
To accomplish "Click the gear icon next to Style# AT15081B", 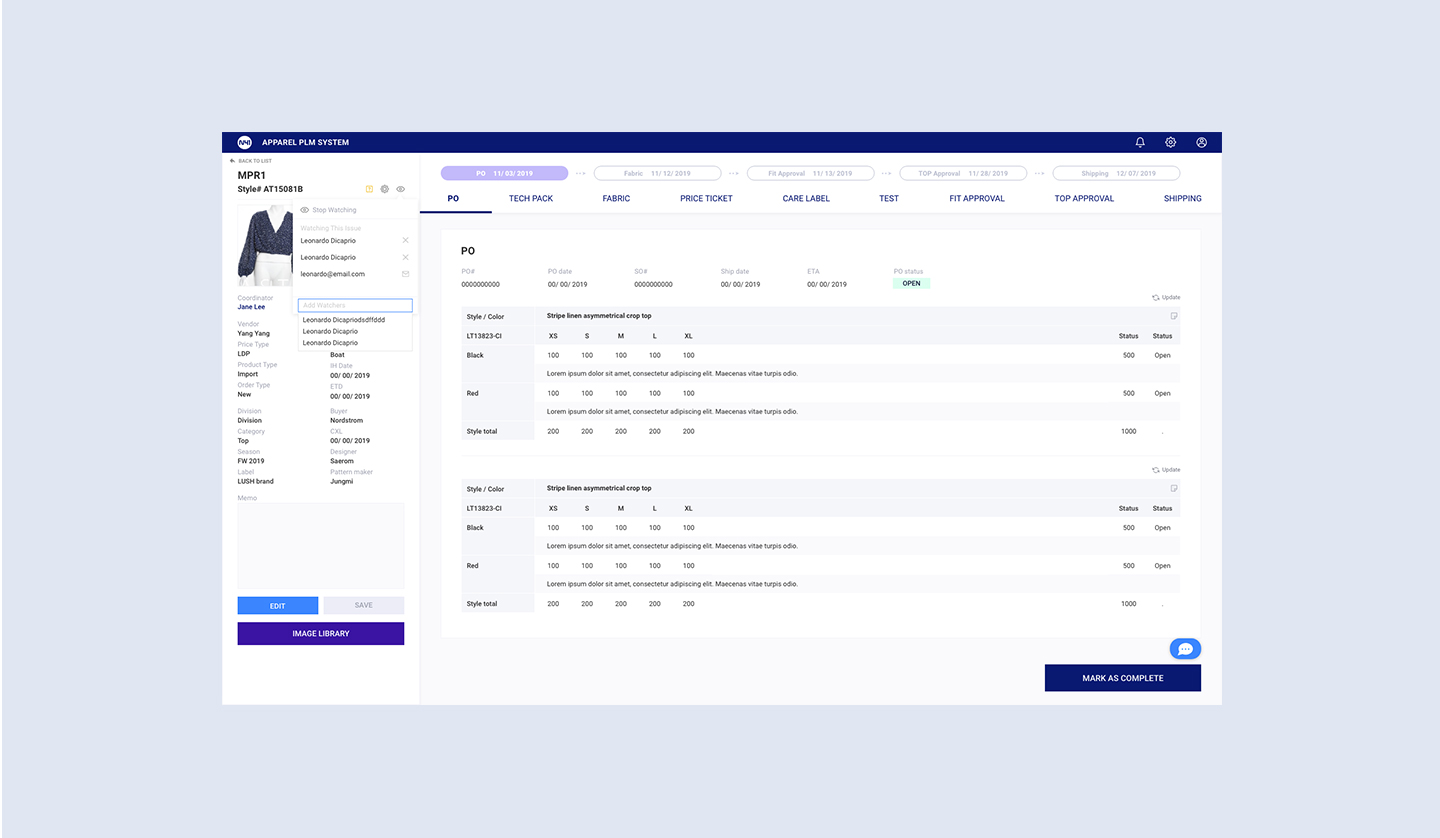I will [385, 189].
